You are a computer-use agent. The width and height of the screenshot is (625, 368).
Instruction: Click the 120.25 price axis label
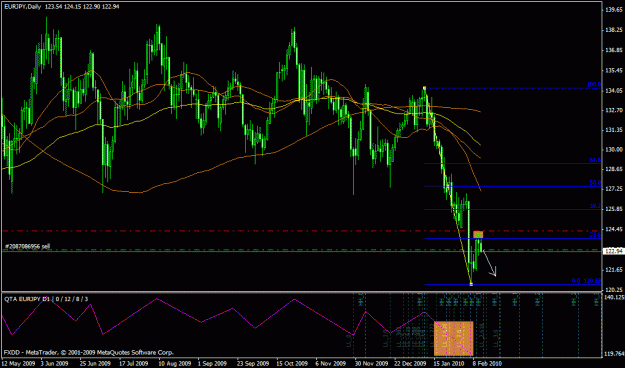click(613, 289)
